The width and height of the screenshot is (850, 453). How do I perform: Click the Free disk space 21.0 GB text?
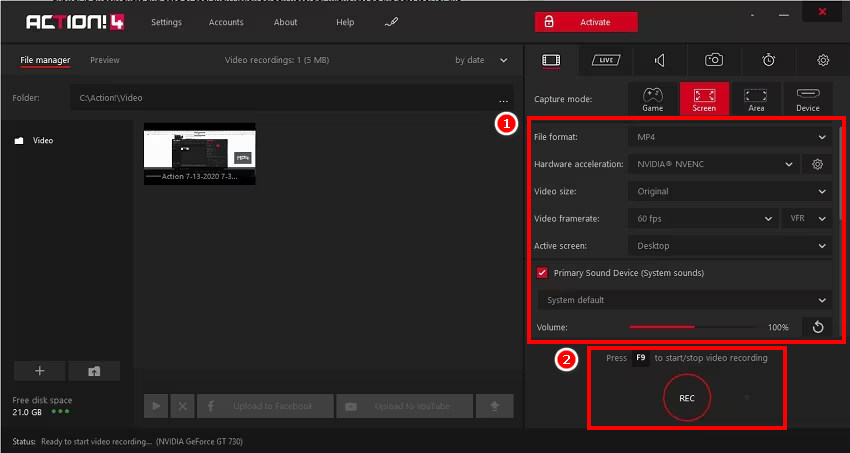(x=42, y=405)
